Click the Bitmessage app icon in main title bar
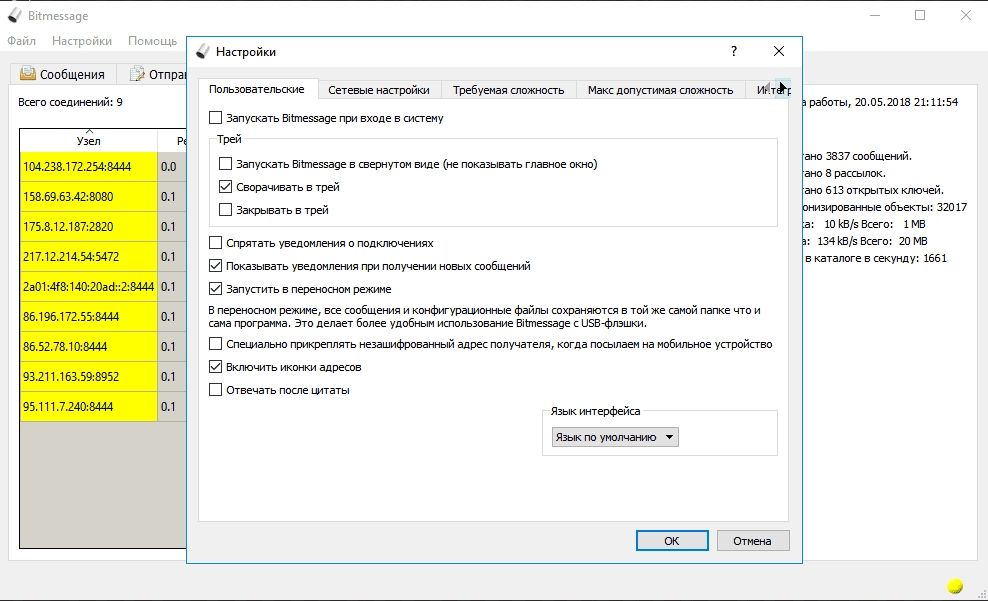988x601 pixels. pos(14,15)
